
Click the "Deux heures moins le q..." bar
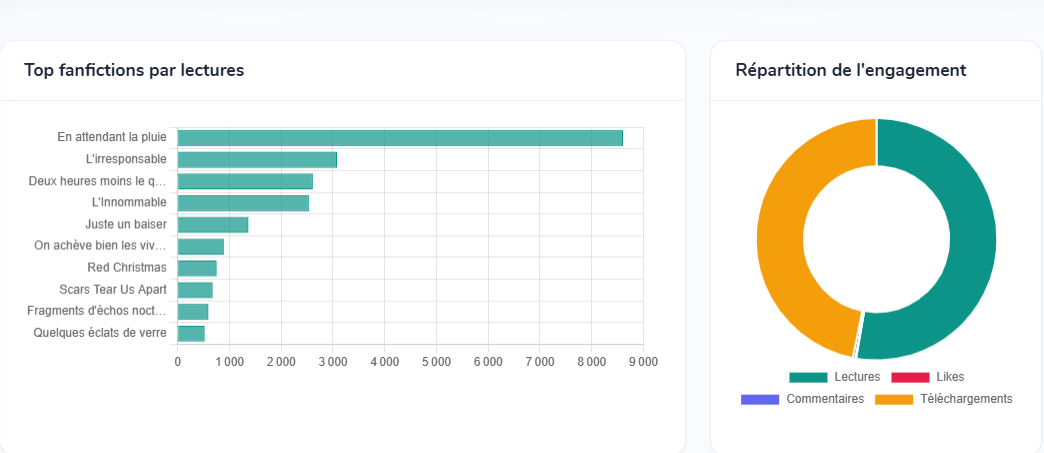245,181
